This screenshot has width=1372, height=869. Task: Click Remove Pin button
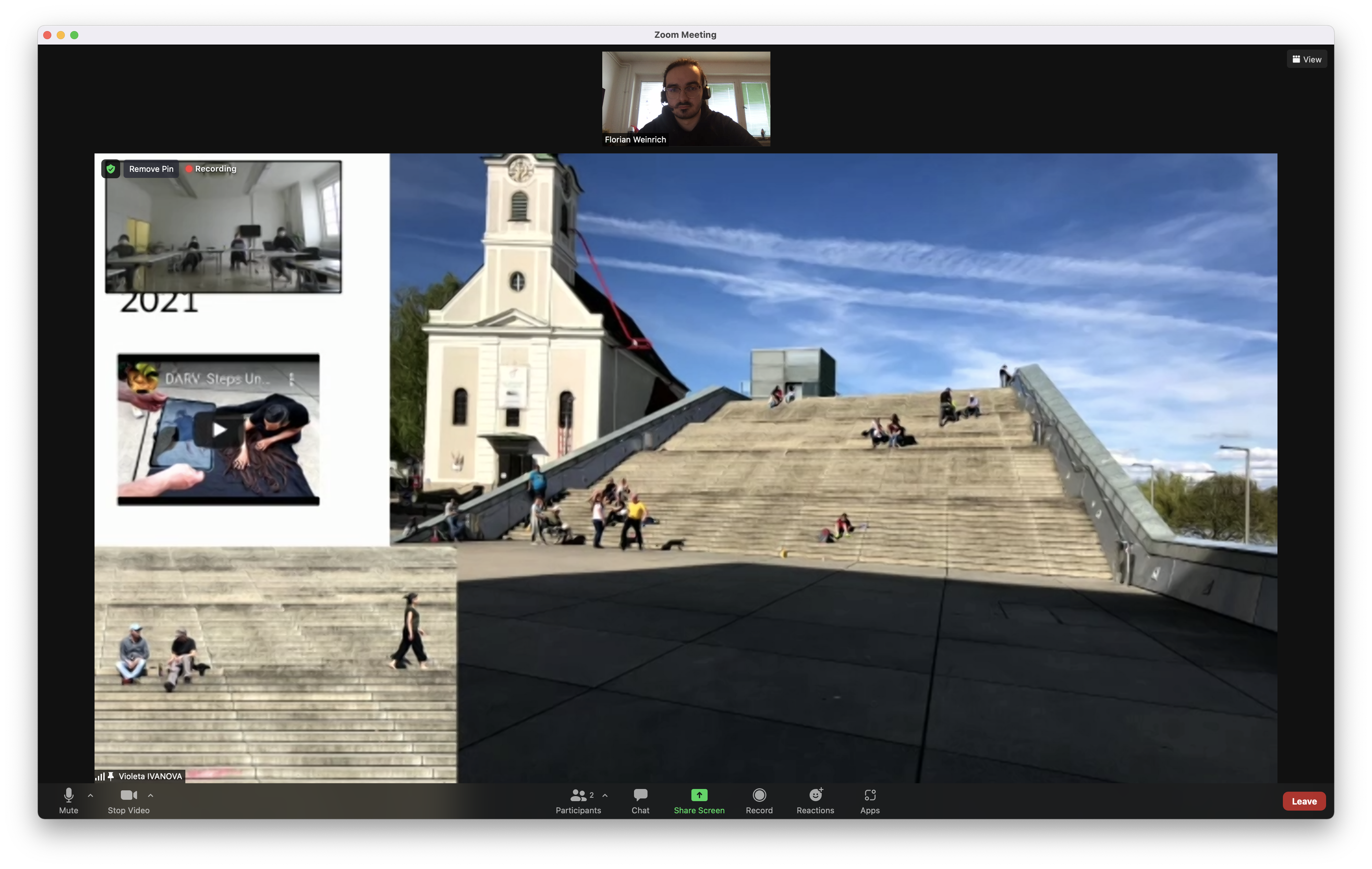(151, 169)
